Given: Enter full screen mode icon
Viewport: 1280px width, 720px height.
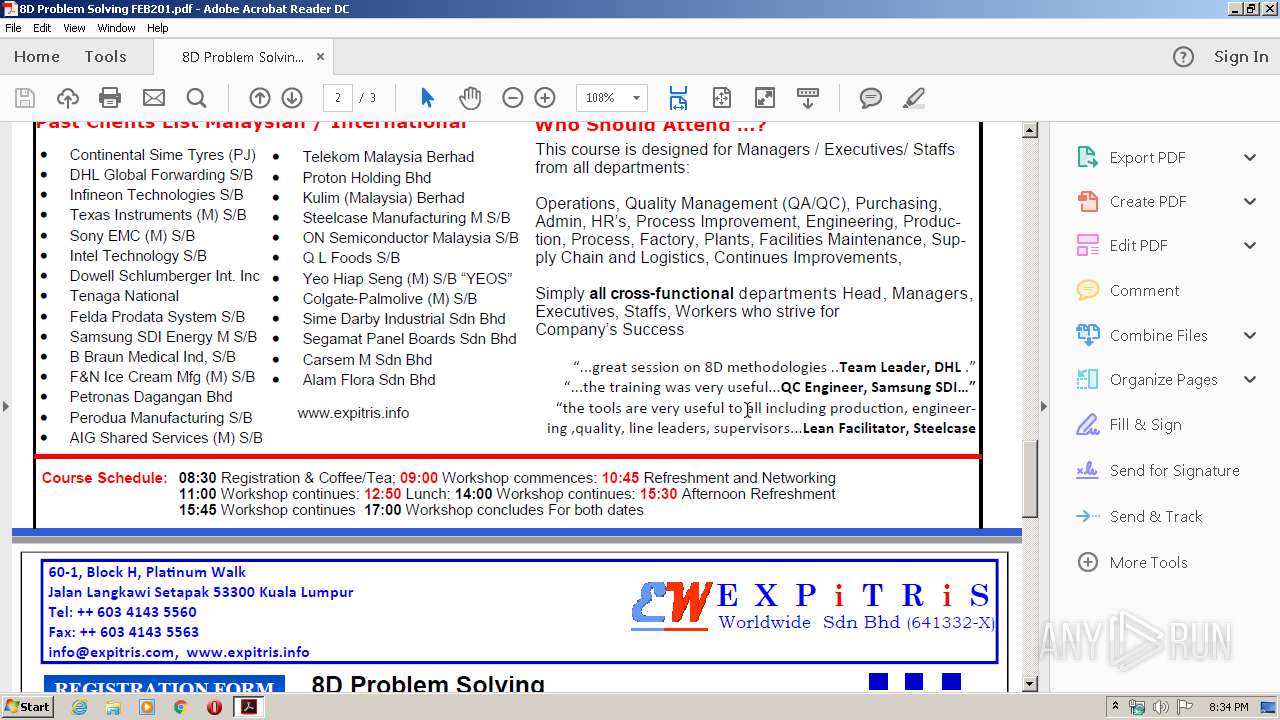Looking at the screenshot, I should pos(765,98).
